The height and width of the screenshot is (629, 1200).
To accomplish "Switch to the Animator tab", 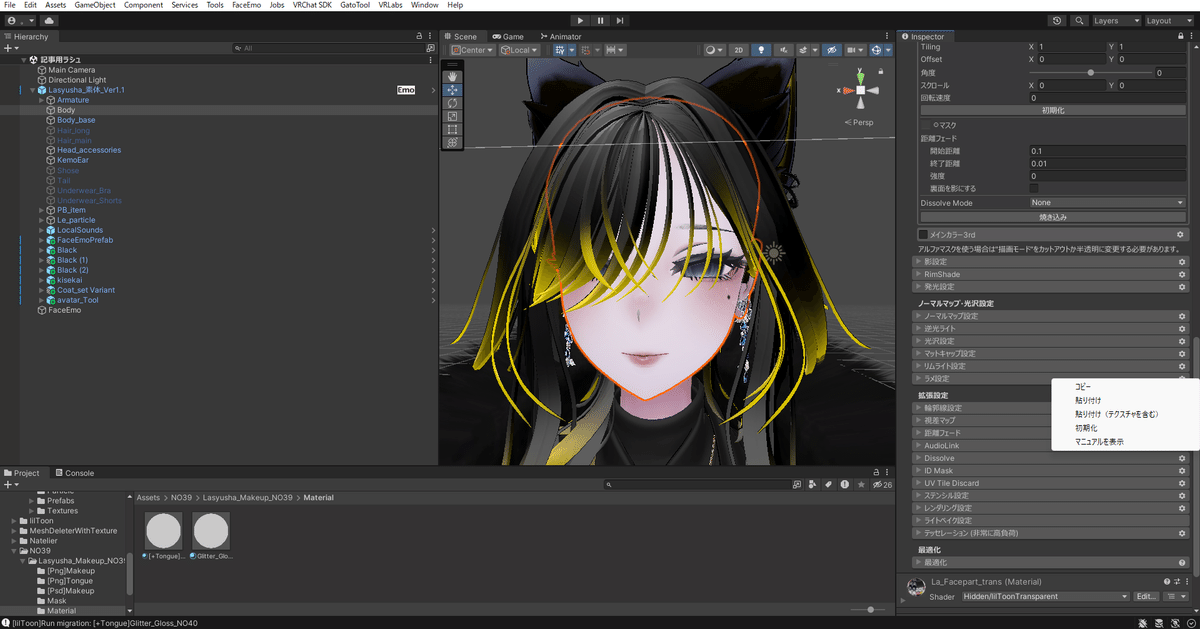I will [560, 37].
